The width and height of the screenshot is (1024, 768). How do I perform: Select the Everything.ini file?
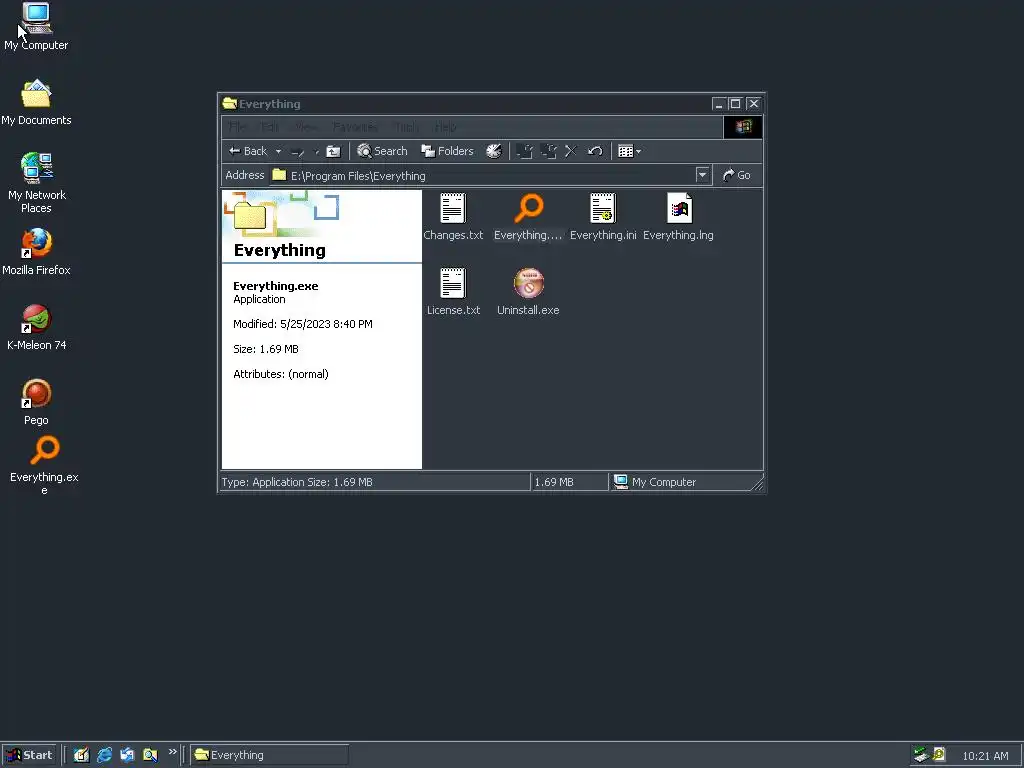pyautogui.click(x=603, y=217)
